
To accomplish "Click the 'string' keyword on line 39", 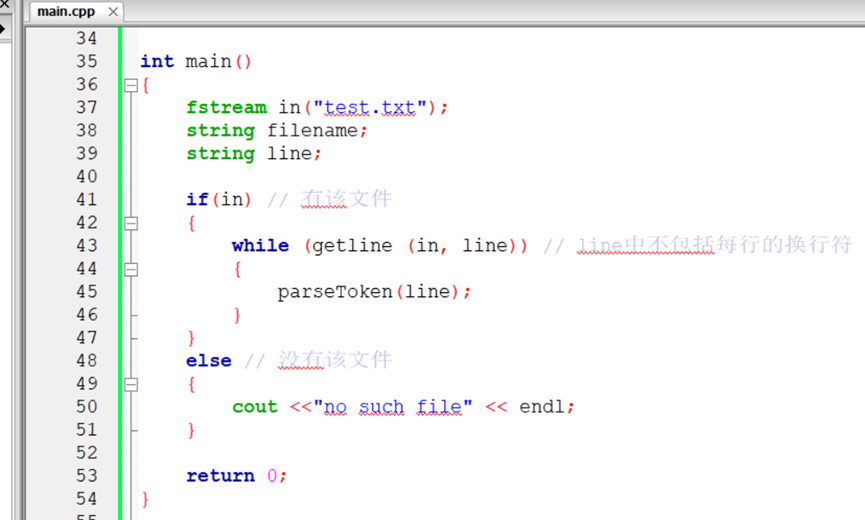I will click(221, 153).
